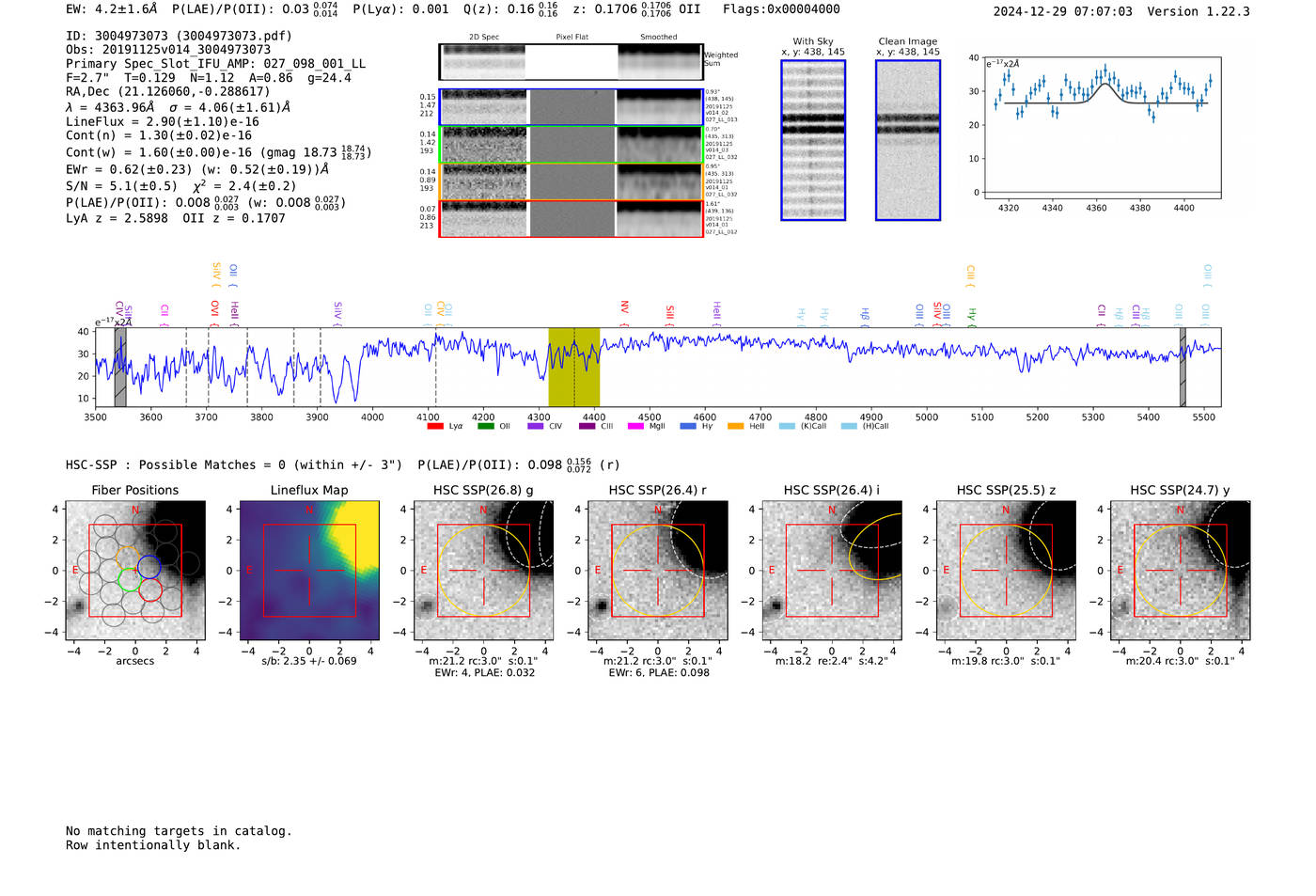The image size is (1316, 896).
Task: Select the green fiber circle in Fiber Positions
Action: [x=131, y=578]
